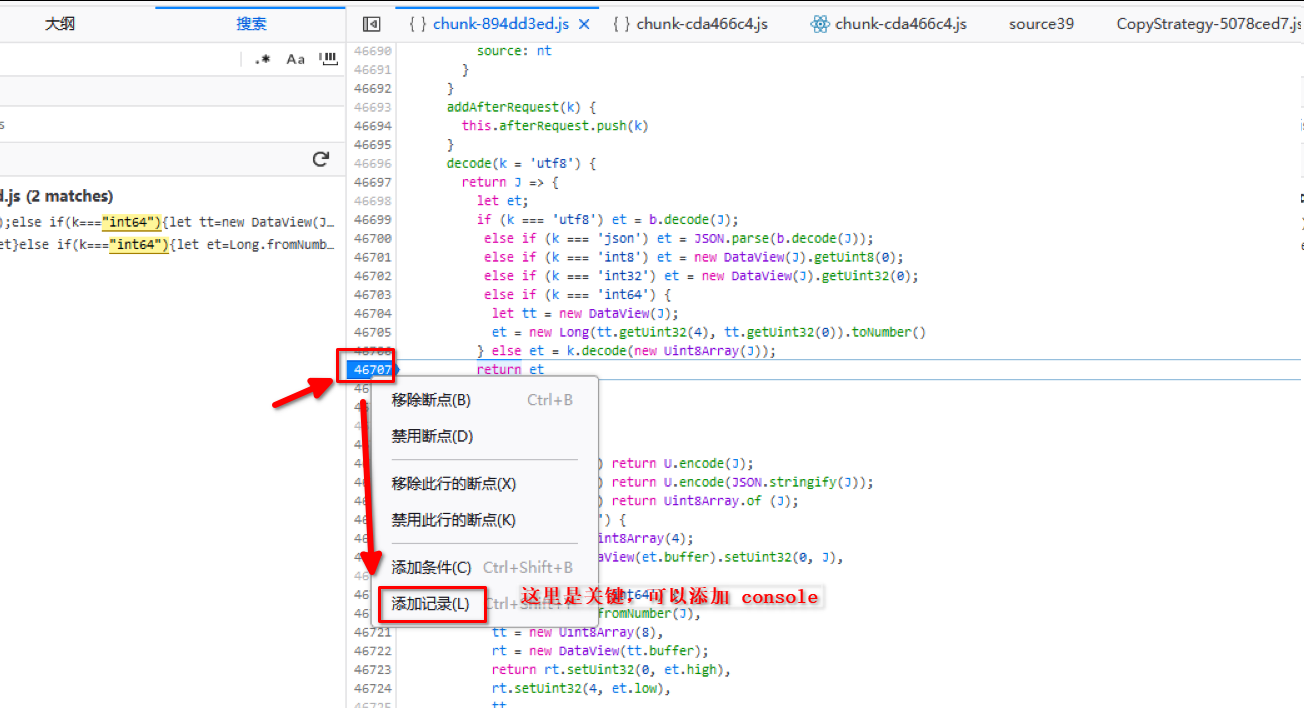Select 移除此行的断点(X) menu entry
Image resolution: width=1304 pixels, height=708 pixels.
tap(453, 484)
